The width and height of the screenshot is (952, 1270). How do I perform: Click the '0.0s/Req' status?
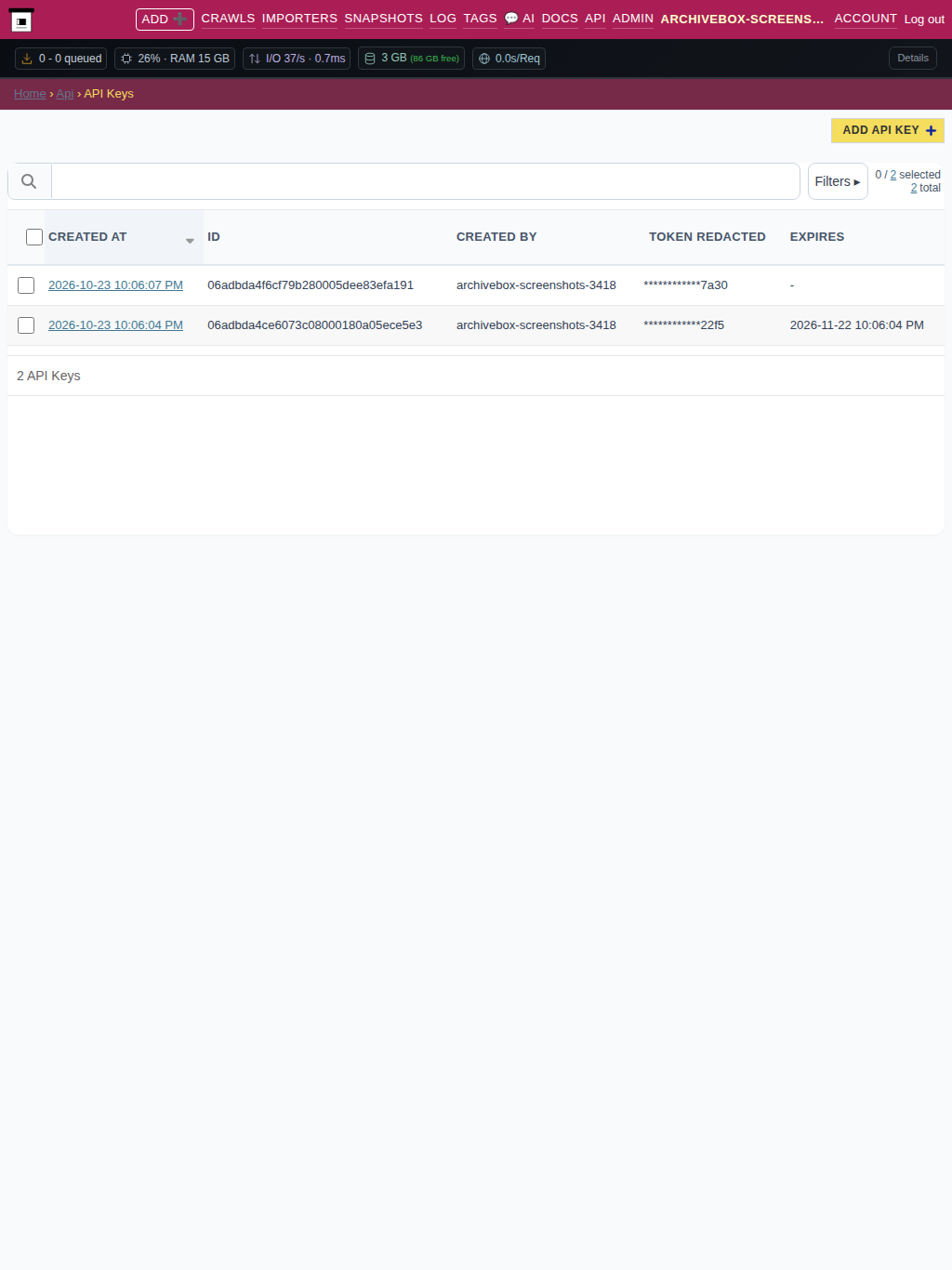click(x=509, y=59)
